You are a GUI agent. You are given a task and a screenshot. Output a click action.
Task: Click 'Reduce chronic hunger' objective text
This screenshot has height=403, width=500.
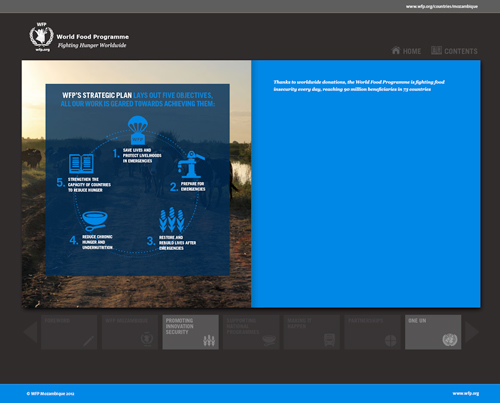(x=97, y=242)
